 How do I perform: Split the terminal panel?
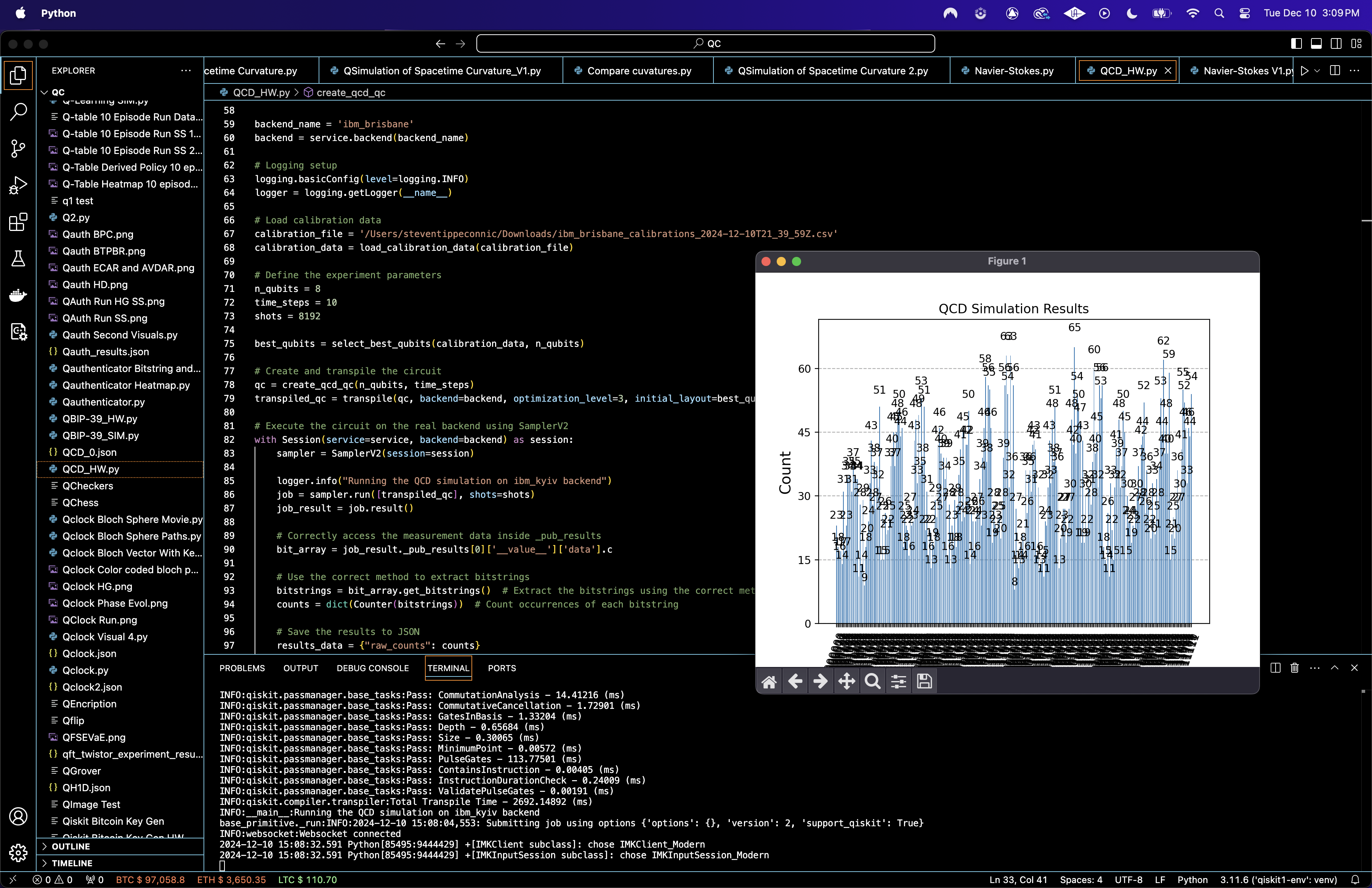pyautogui.click(x=1275, y=668)
